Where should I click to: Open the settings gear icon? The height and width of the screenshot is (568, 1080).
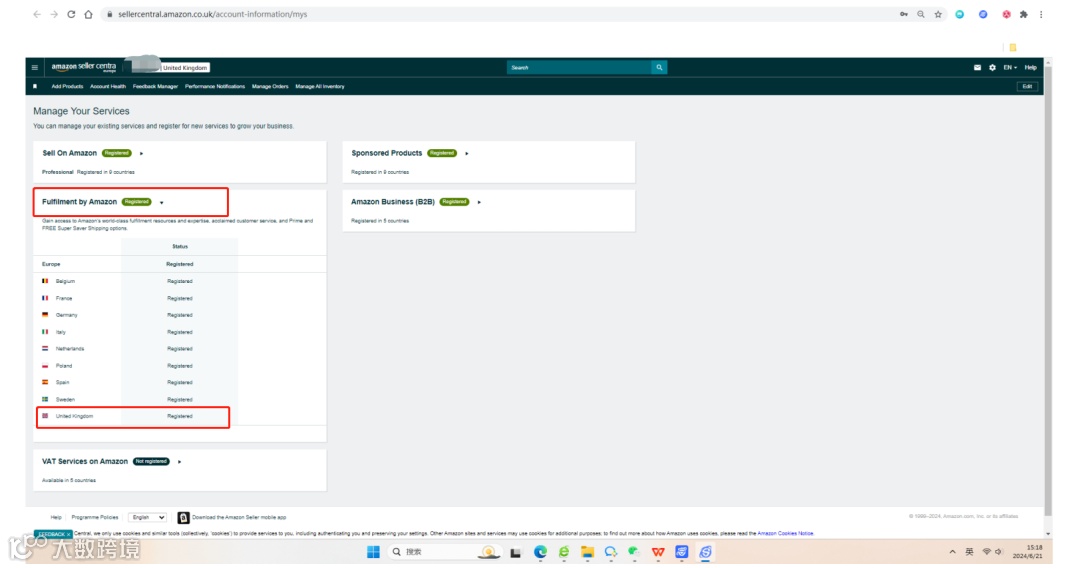(993, 67)
